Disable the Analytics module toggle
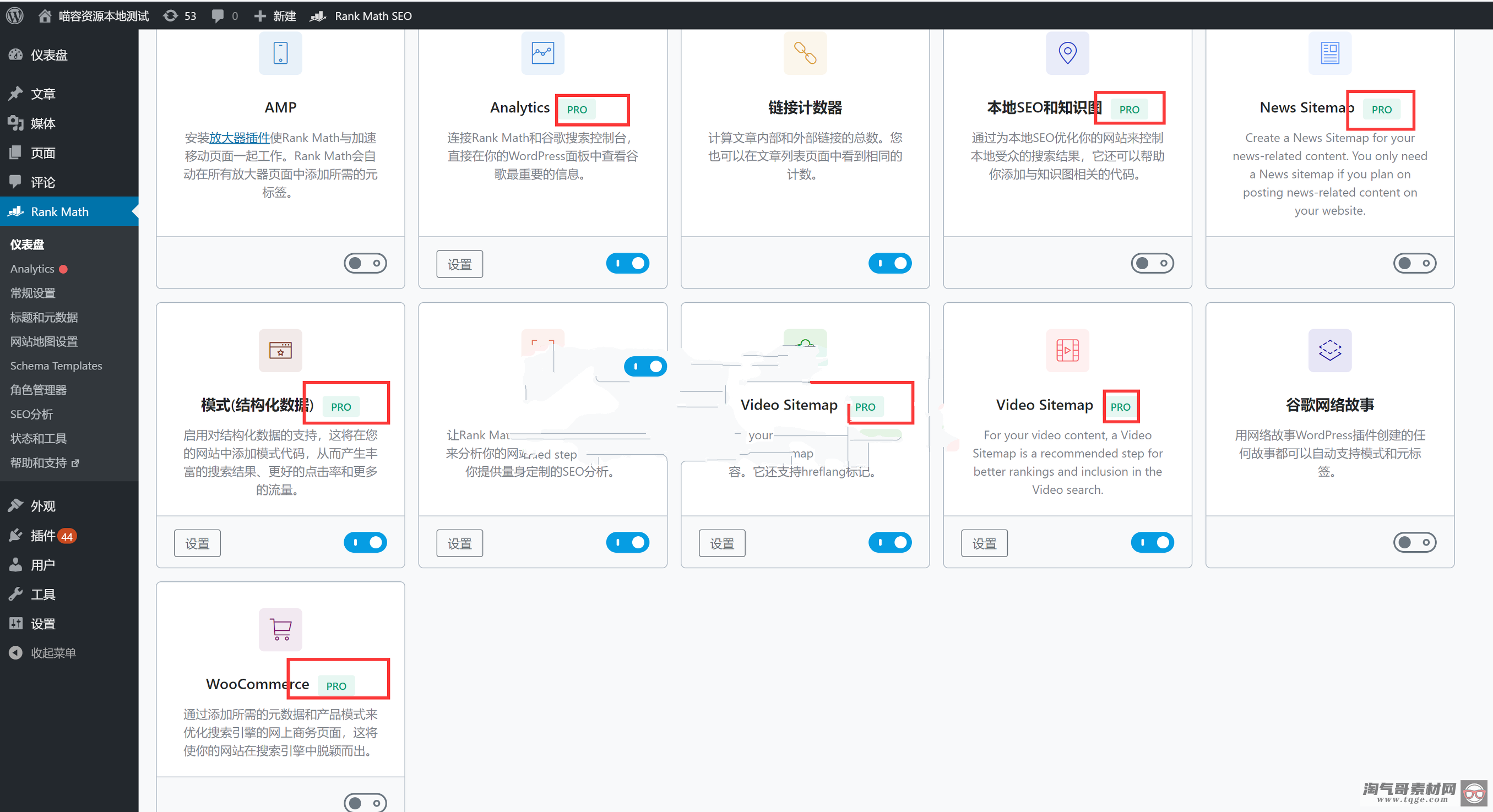Image resolution: width=1493 pixels, height=812 pixels. [x=628, y=264]
